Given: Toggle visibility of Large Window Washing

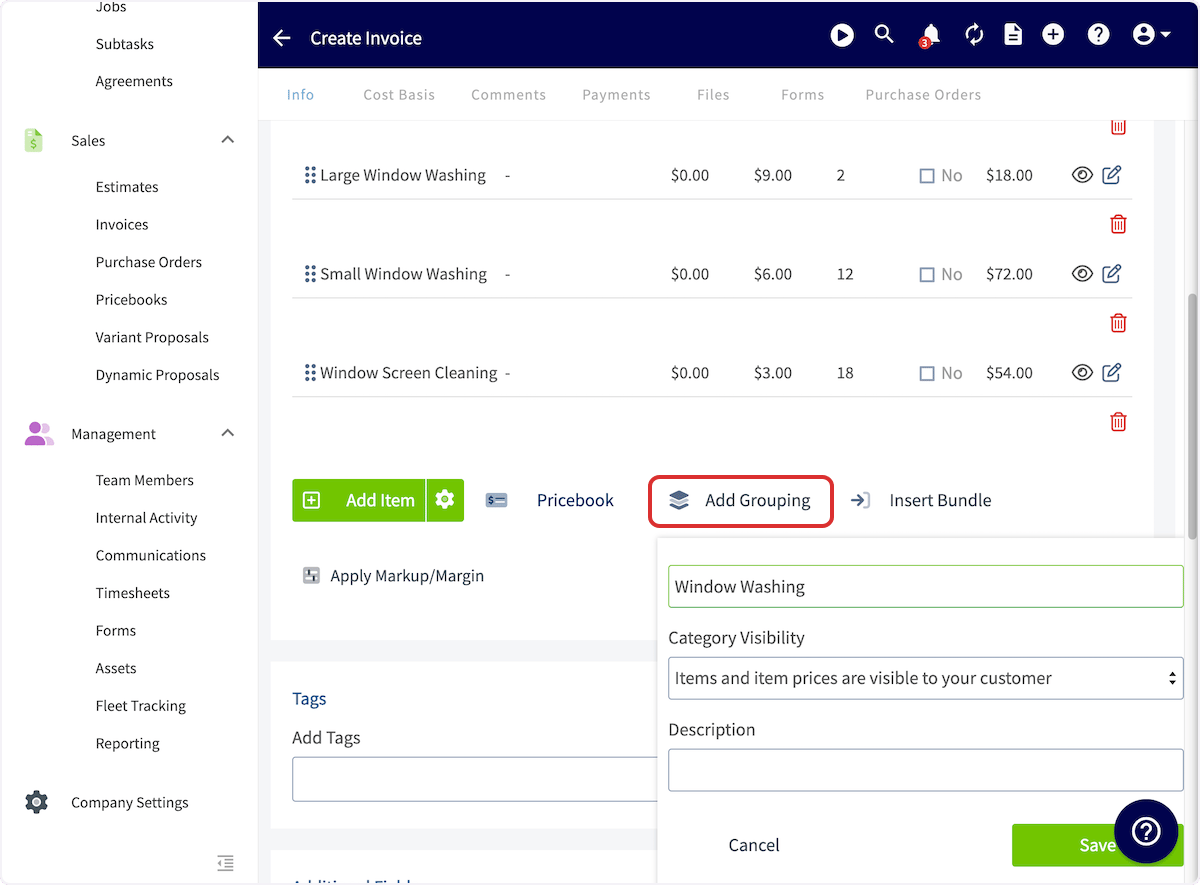Looking at the screenshot, I should 1082,175.
